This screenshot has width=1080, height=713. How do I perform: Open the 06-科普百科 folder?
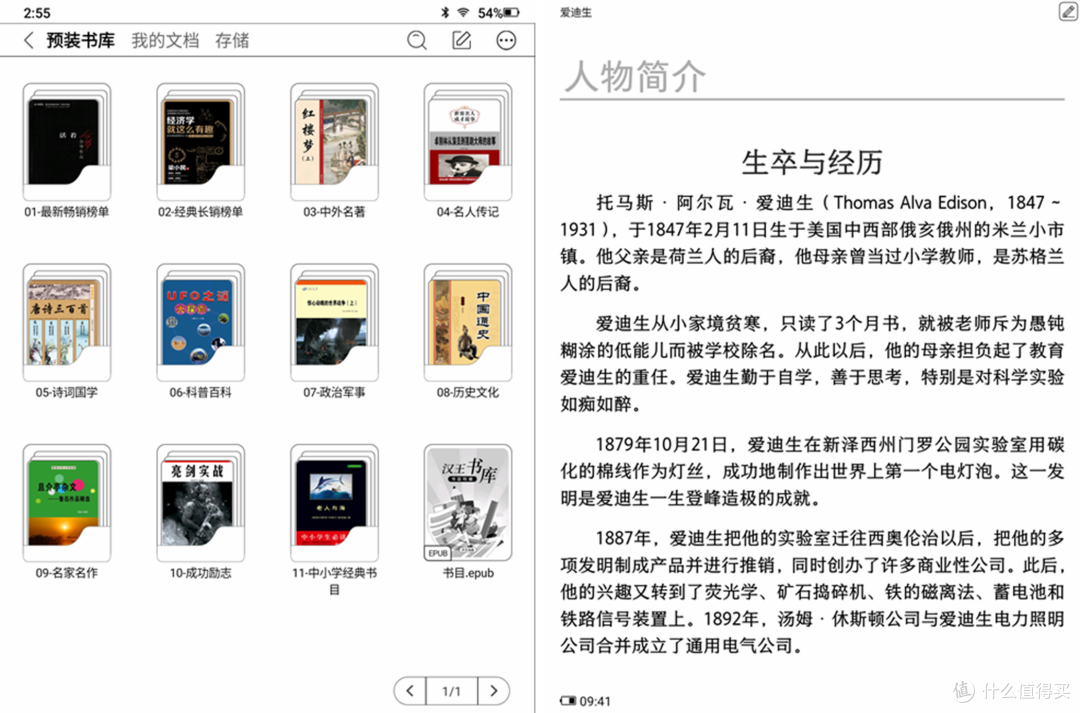click(x=200, y=331)
